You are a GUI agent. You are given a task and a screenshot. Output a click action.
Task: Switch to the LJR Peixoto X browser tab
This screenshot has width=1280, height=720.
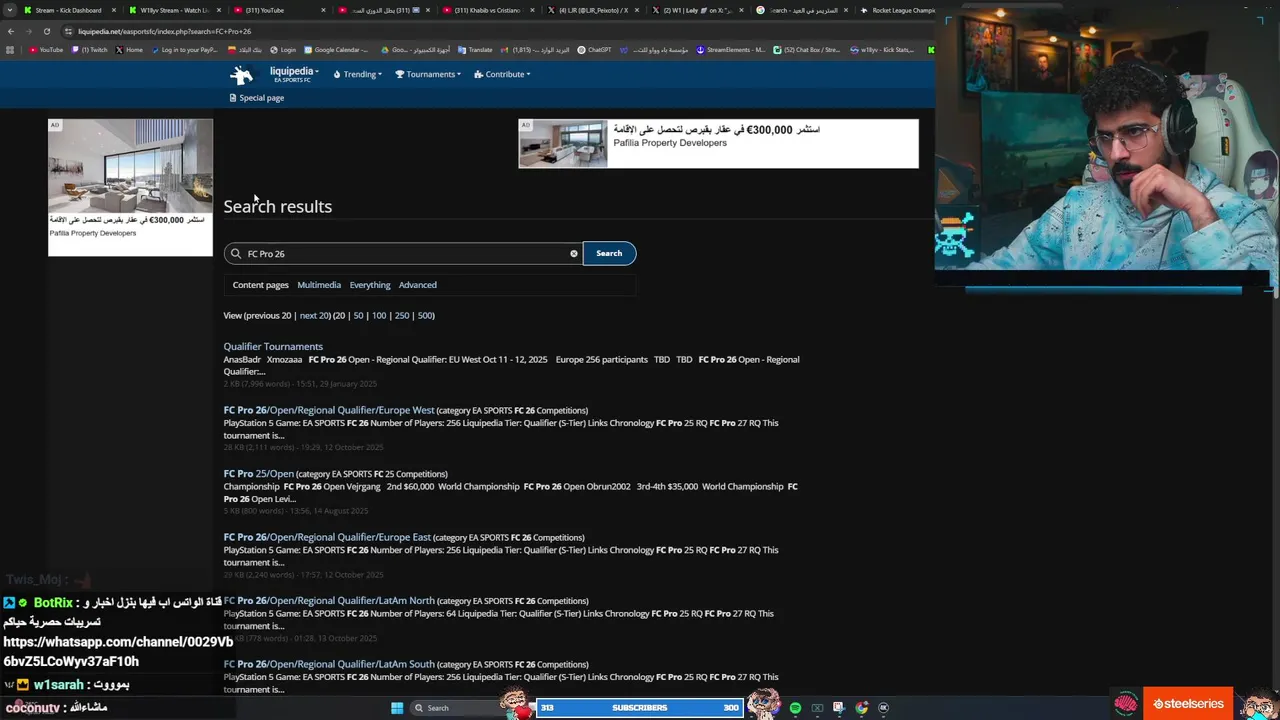590,10
